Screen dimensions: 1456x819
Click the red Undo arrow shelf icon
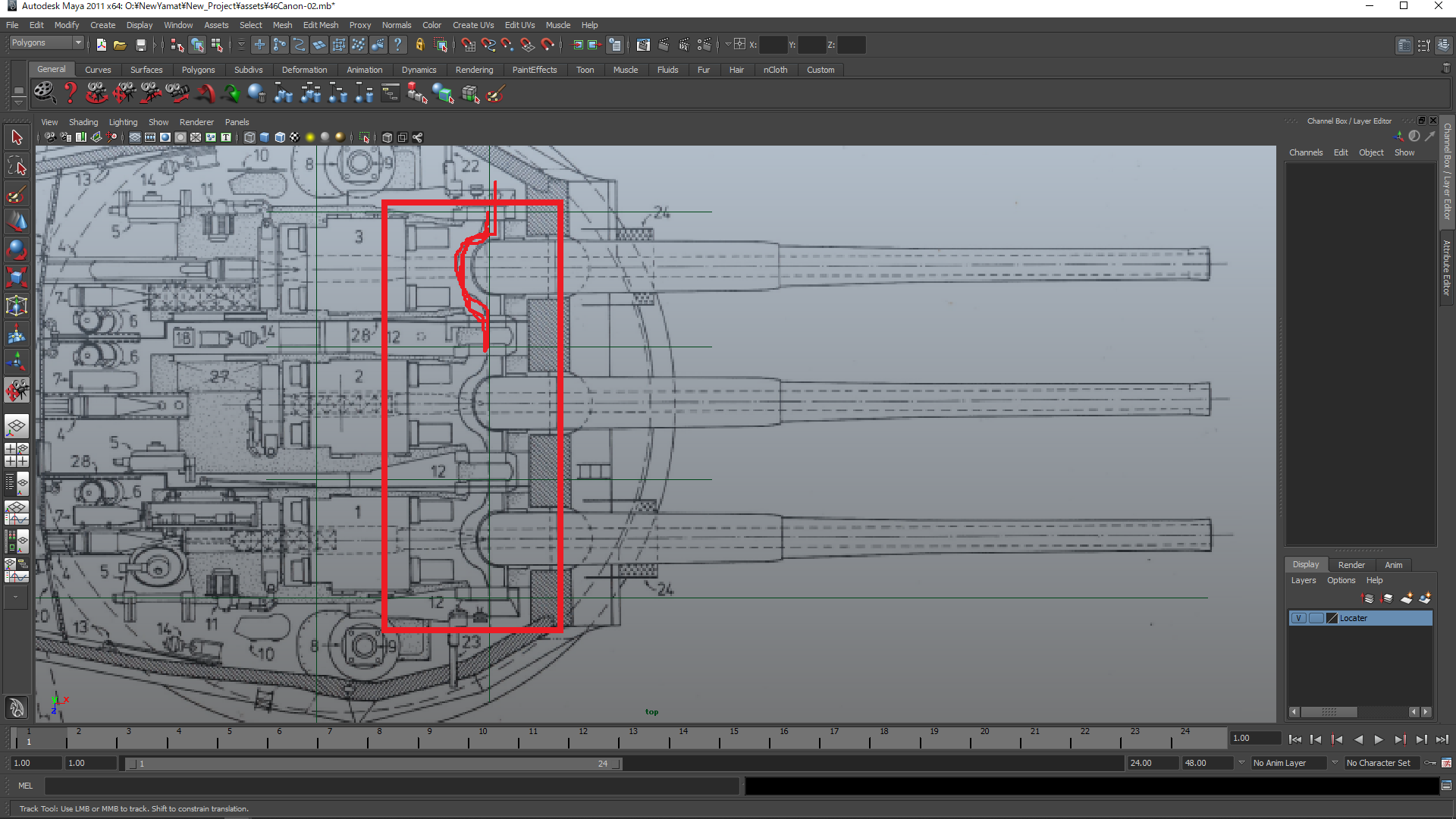(205, 93)
